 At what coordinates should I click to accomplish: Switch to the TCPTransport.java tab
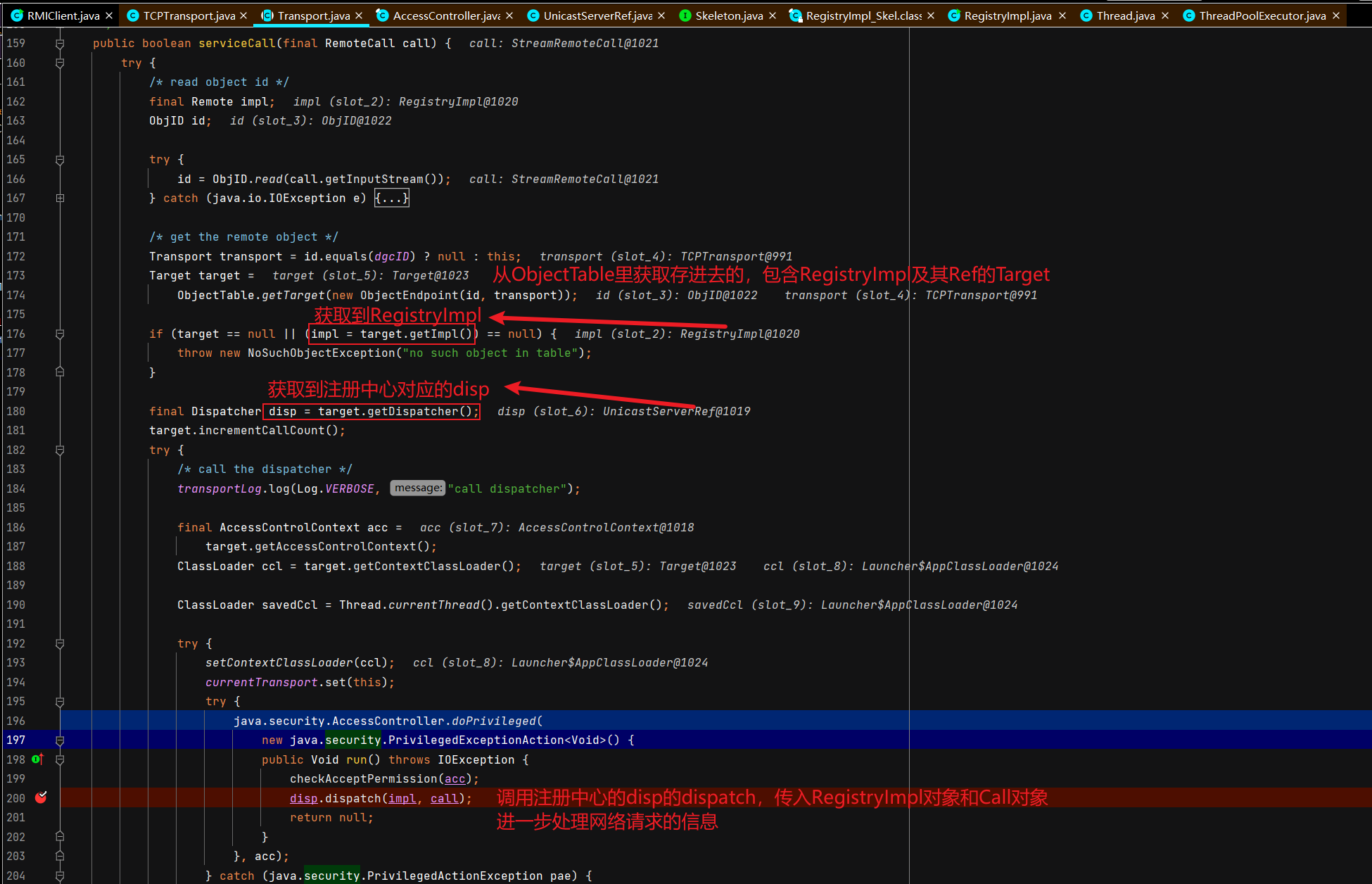click(189, 15)
